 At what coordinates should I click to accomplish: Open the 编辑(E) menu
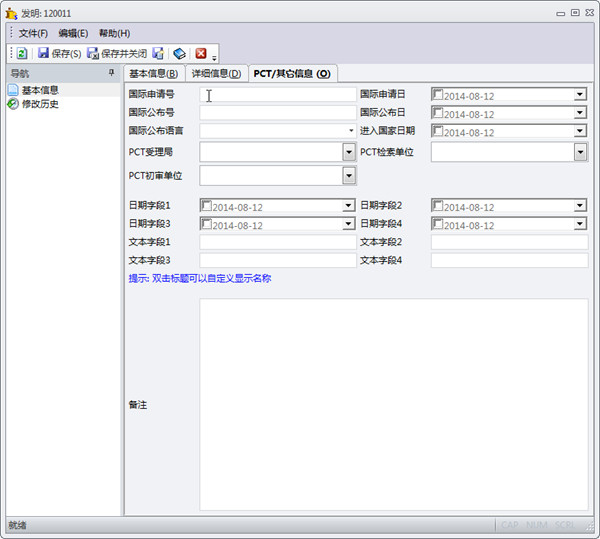73,33
